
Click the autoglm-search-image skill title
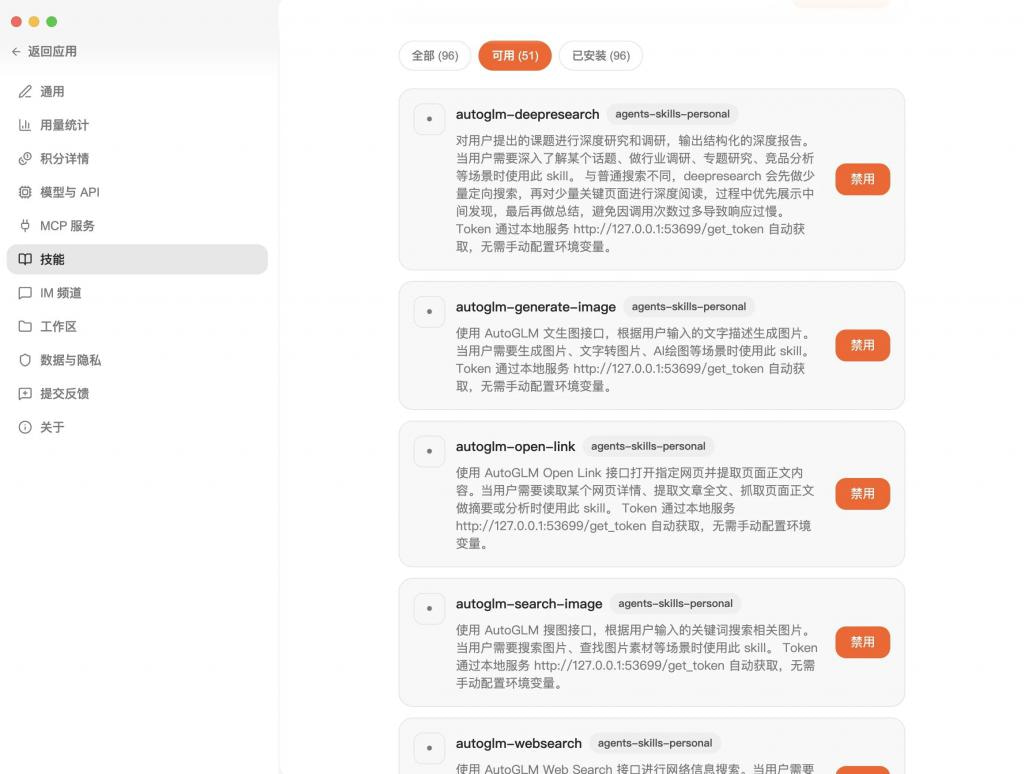pyautogui.click(x=529, y=604)
